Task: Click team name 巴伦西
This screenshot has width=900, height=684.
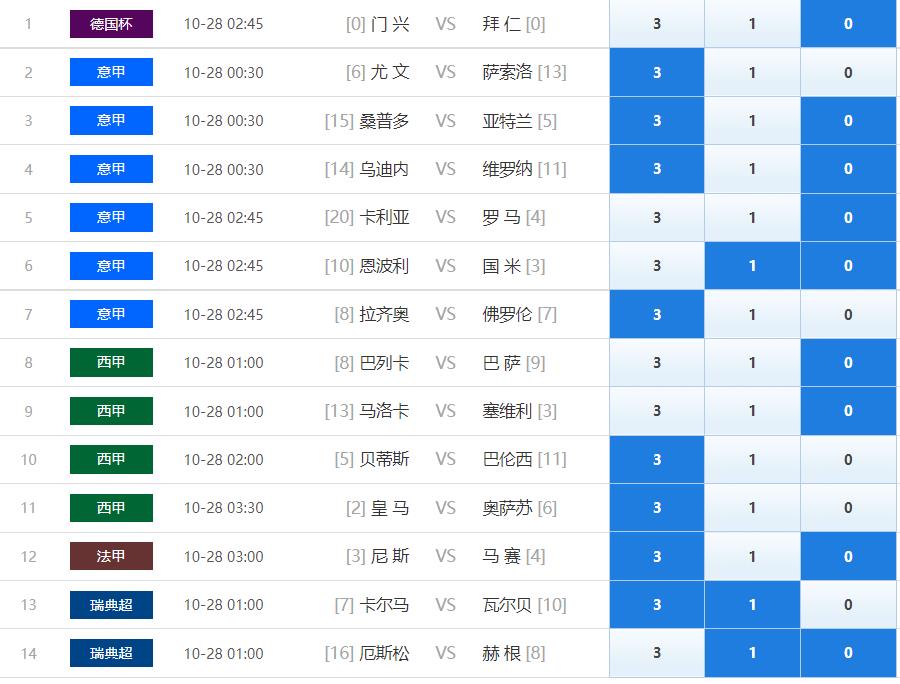Action: [507, 459]
